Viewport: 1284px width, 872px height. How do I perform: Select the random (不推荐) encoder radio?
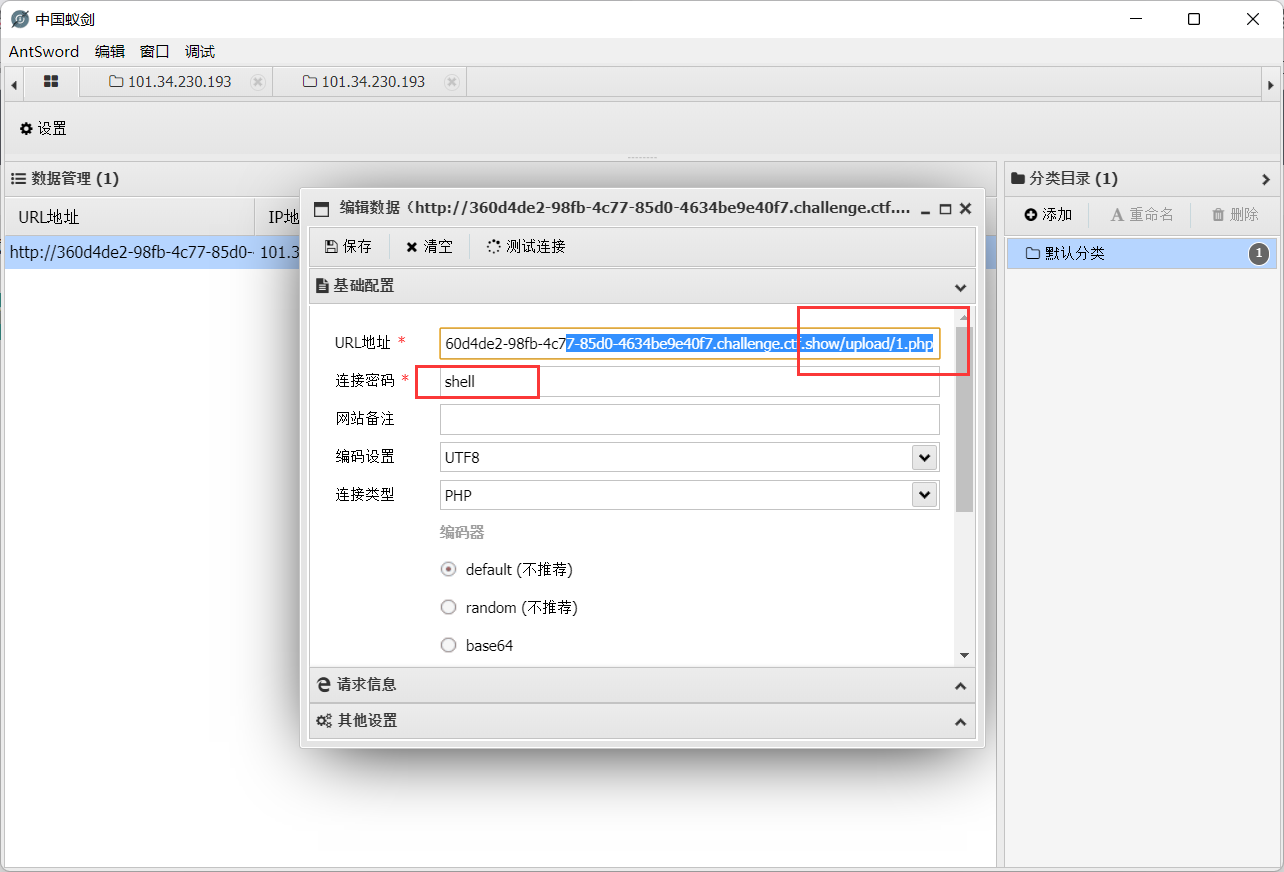click(449, 607)
